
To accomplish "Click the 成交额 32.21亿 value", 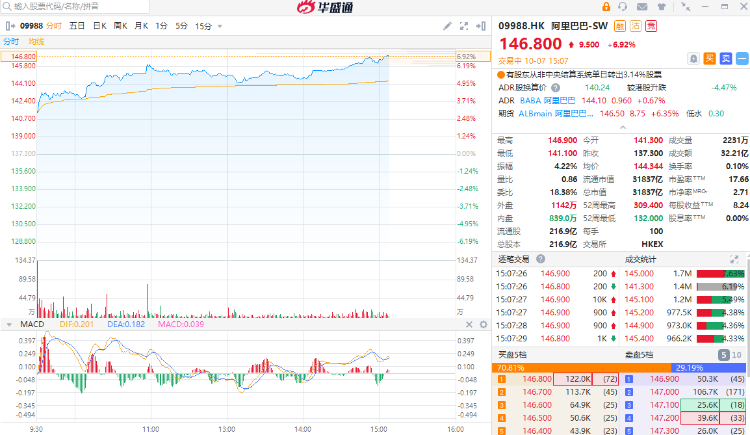I will 734,153.
